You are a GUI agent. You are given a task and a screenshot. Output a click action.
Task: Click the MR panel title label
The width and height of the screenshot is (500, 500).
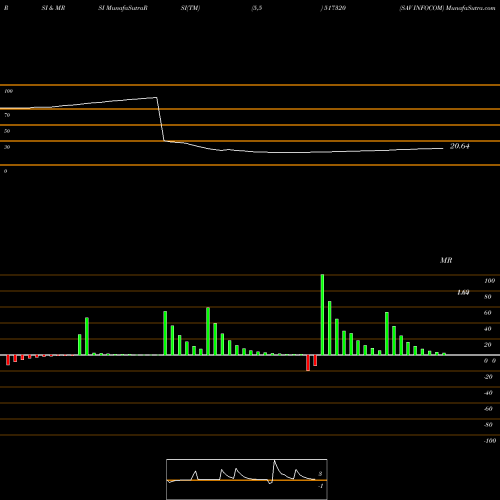tap(446, 260)
